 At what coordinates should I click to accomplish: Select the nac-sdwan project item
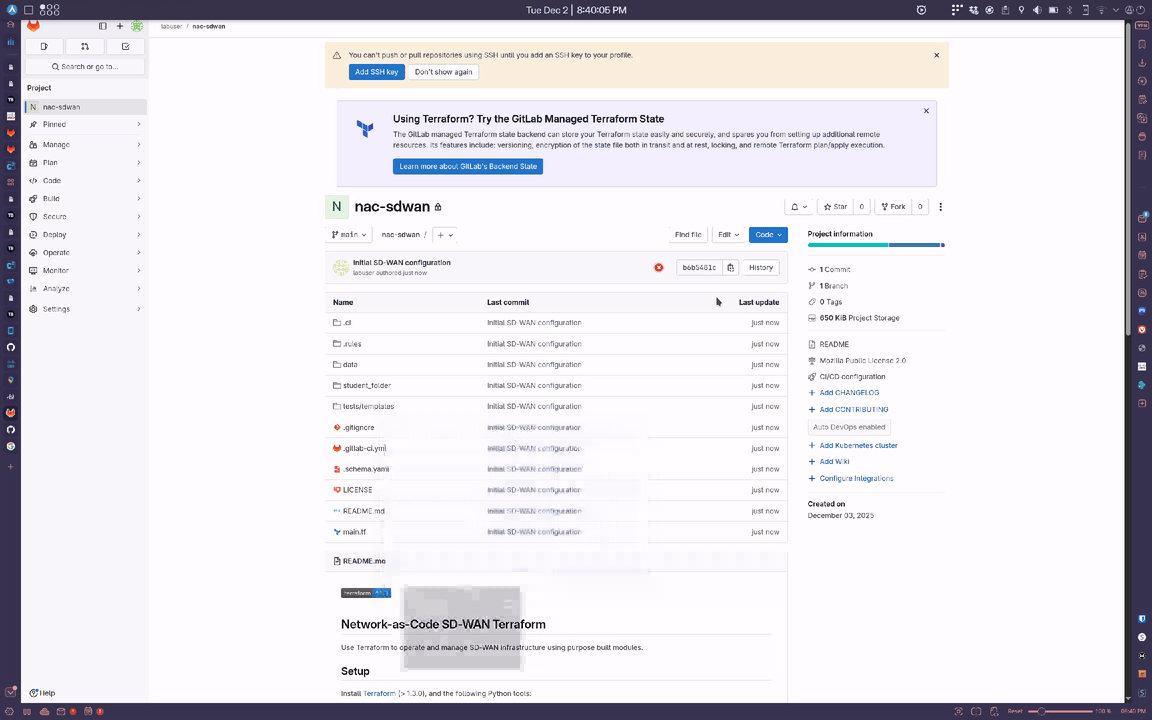coord(85,107)
